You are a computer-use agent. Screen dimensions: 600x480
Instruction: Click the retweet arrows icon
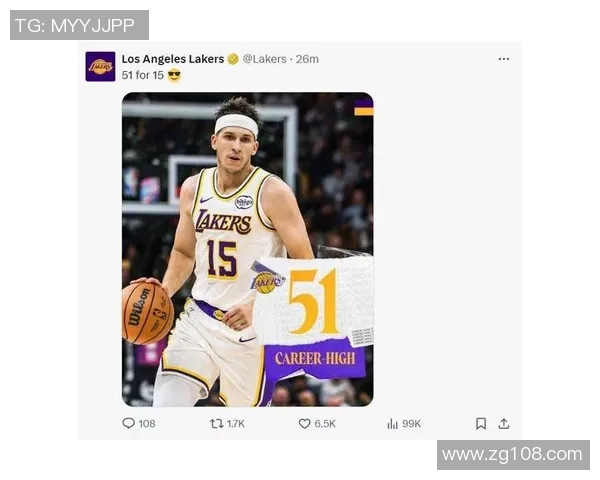click(216, 424)
